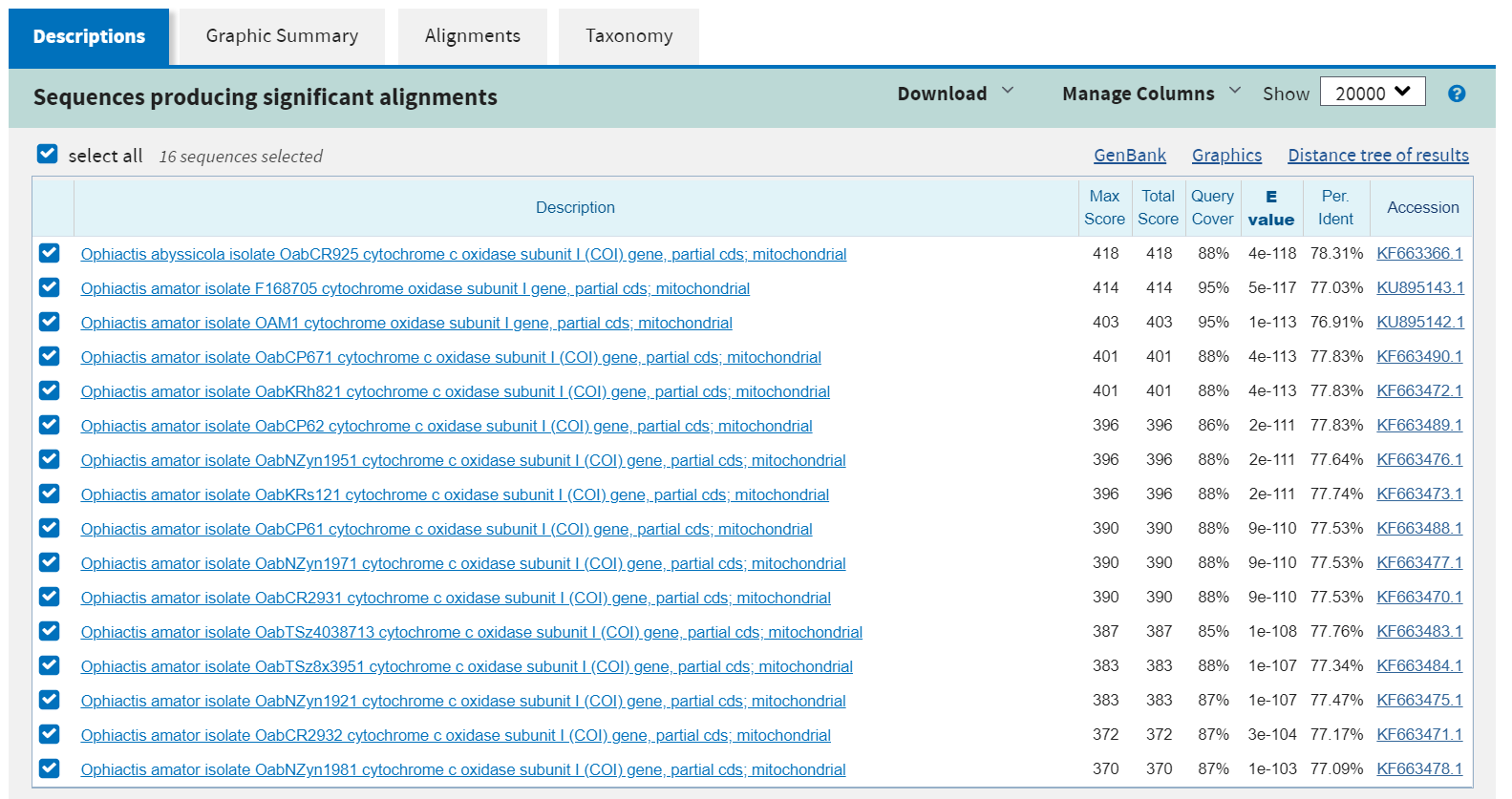Uncheck the isolate OabTSz4038713 row checkbox
1512x799 pixels.
[x=50, y=631]
